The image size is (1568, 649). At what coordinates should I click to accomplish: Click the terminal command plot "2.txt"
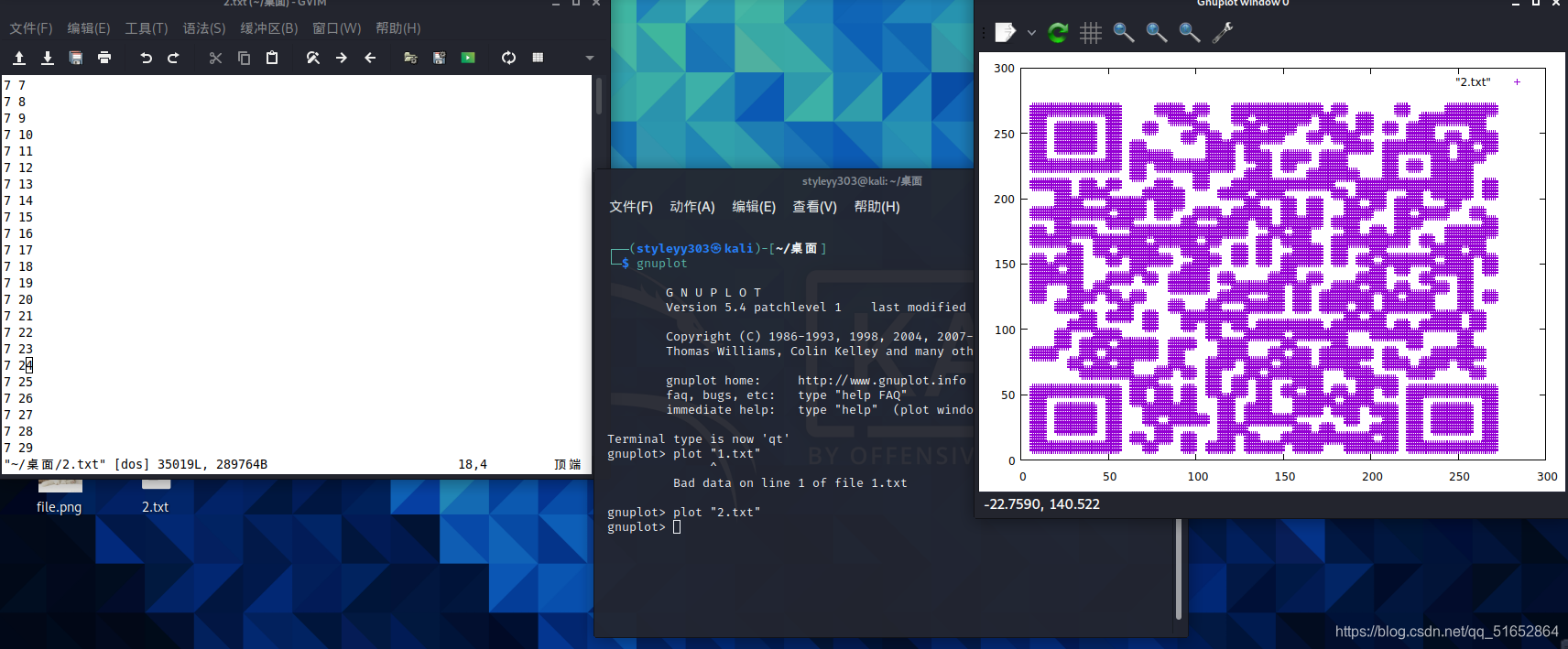tap(717, 513)
